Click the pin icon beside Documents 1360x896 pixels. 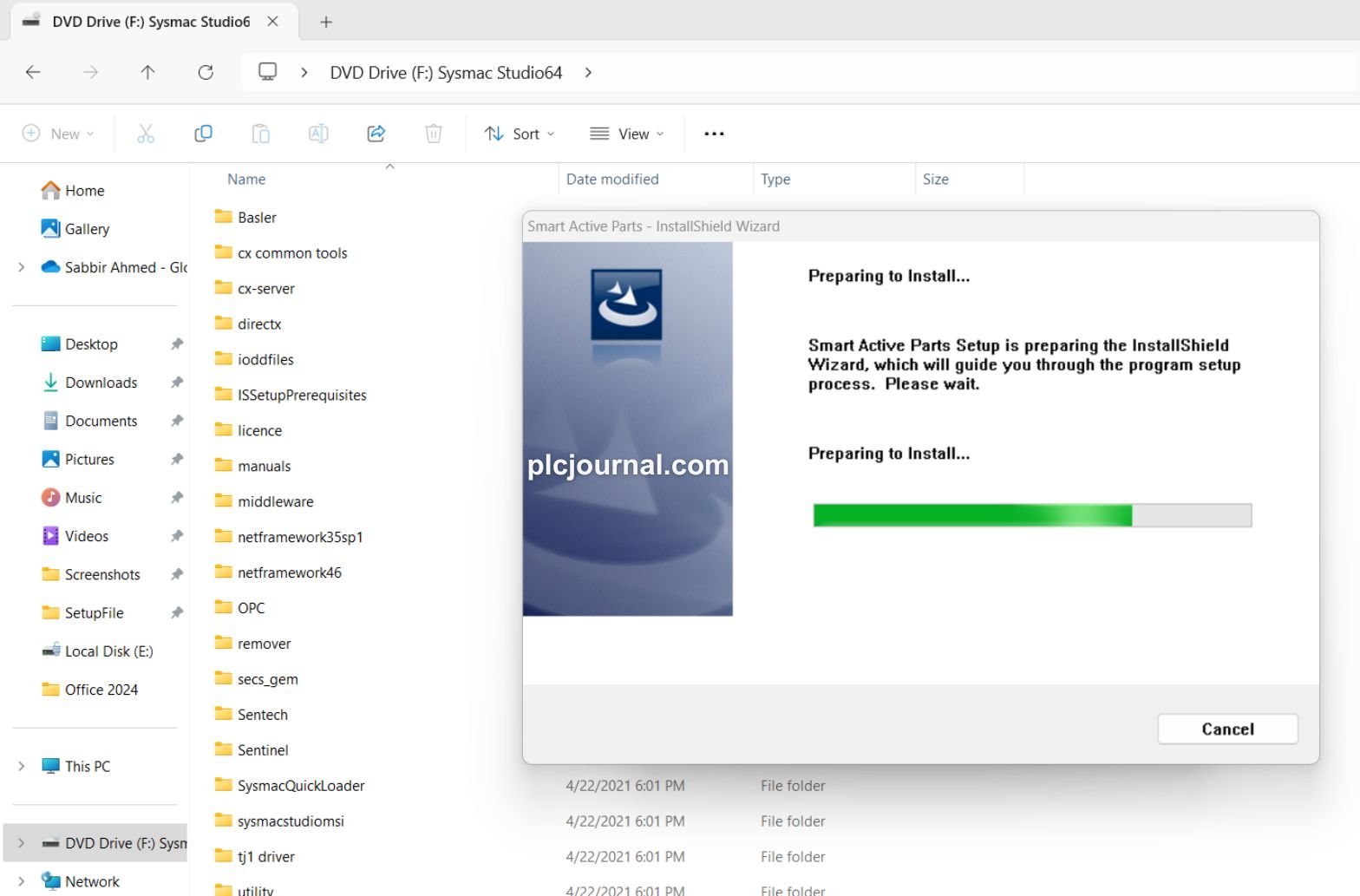[x=177, y=421]
